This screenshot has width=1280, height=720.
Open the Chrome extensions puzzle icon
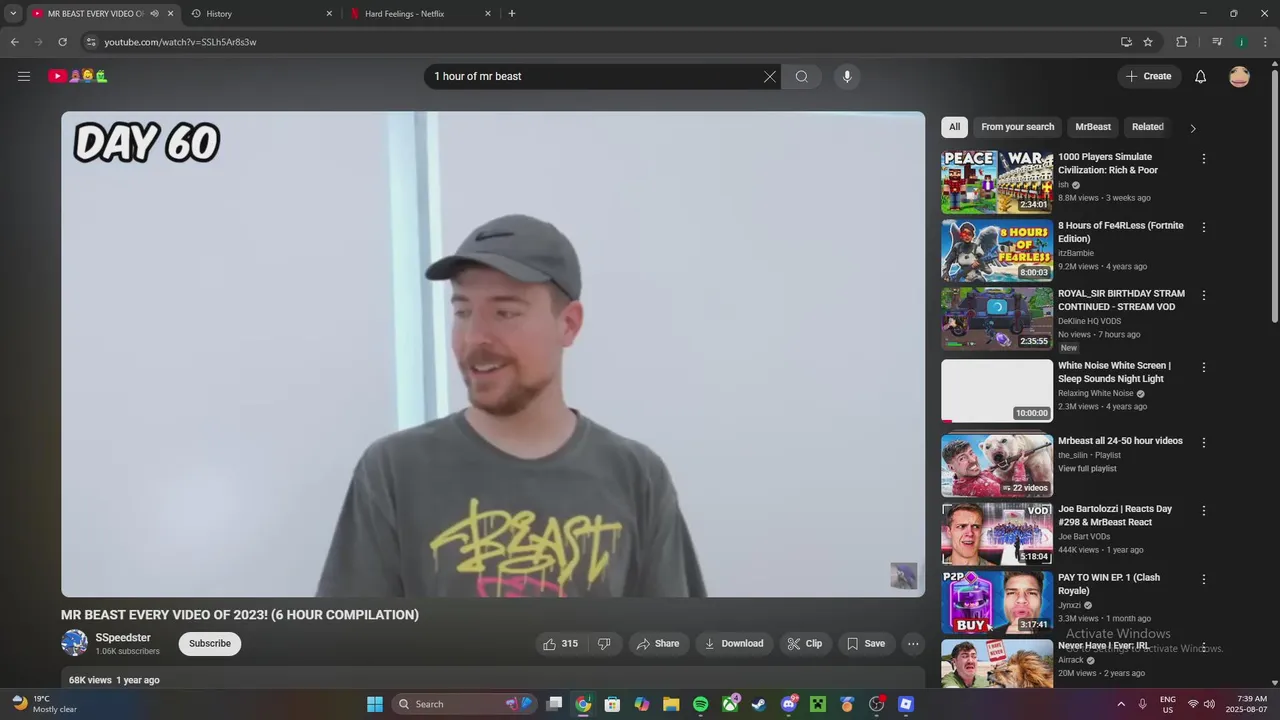tap(1182, 42)
